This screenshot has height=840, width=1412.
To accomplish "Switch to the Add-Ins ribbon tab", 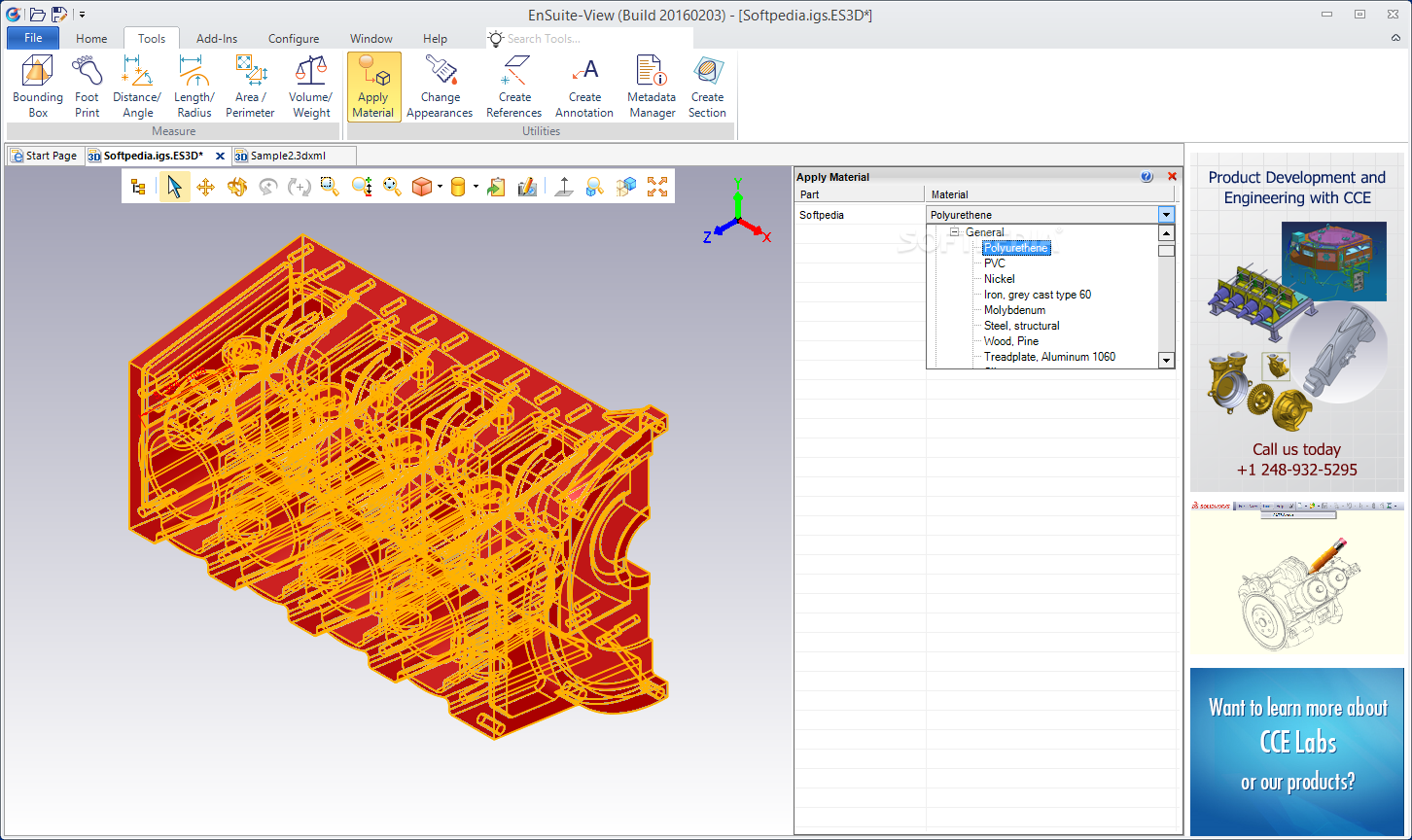I will point(217,39).
